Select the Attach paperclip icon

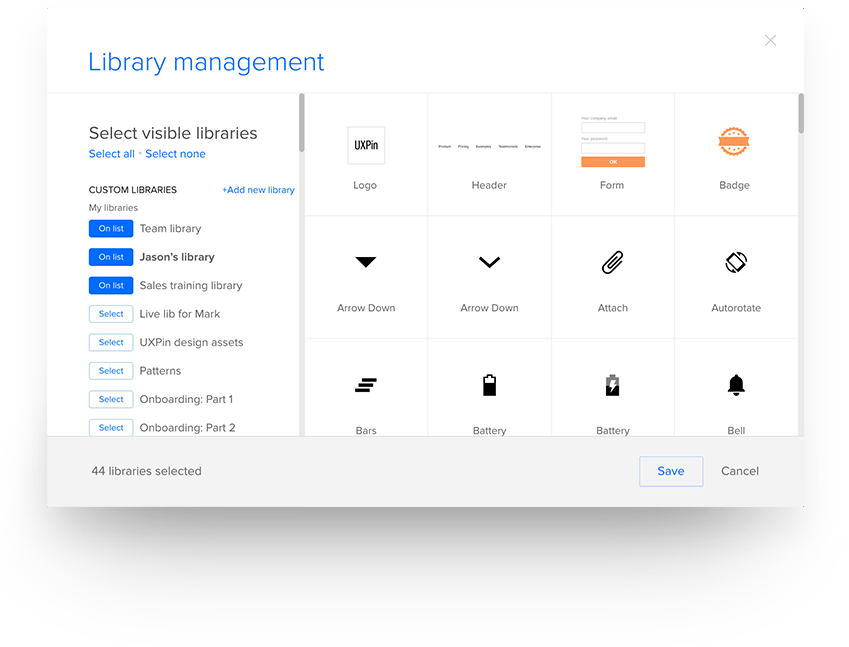(x=612, y=263)
